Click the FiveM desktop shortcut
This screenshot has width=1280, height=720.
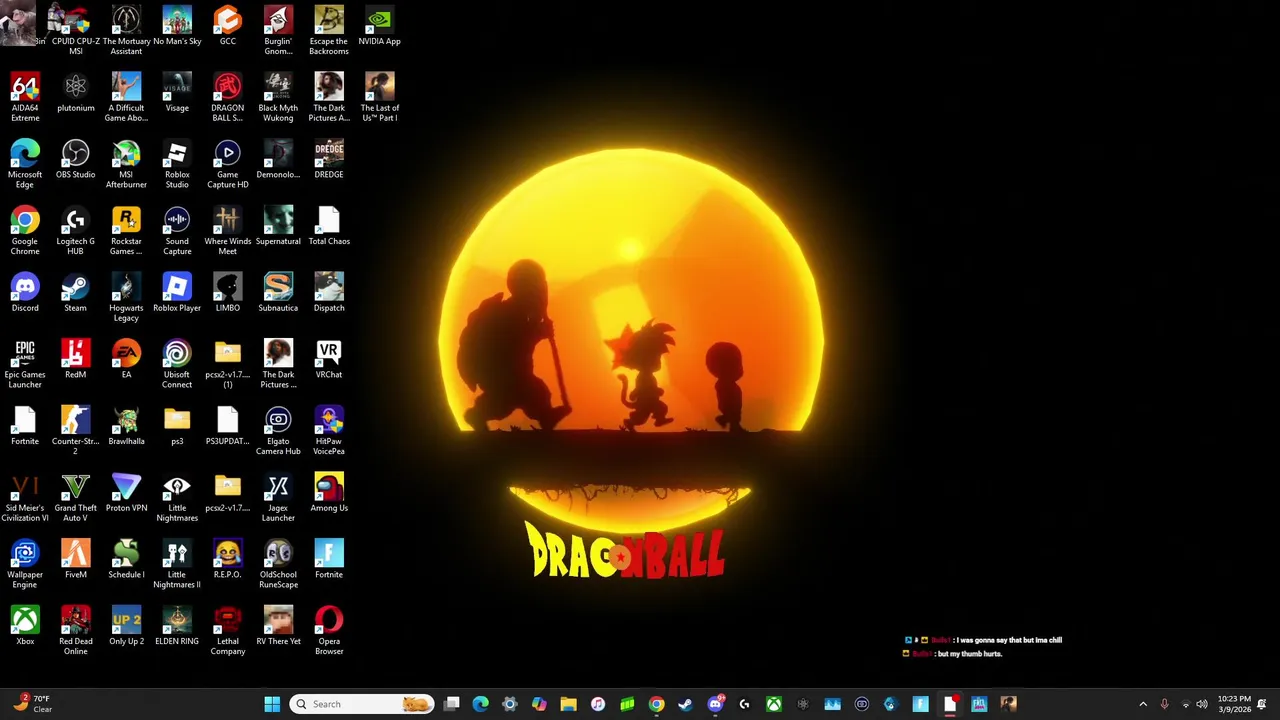tap(76, 560)
